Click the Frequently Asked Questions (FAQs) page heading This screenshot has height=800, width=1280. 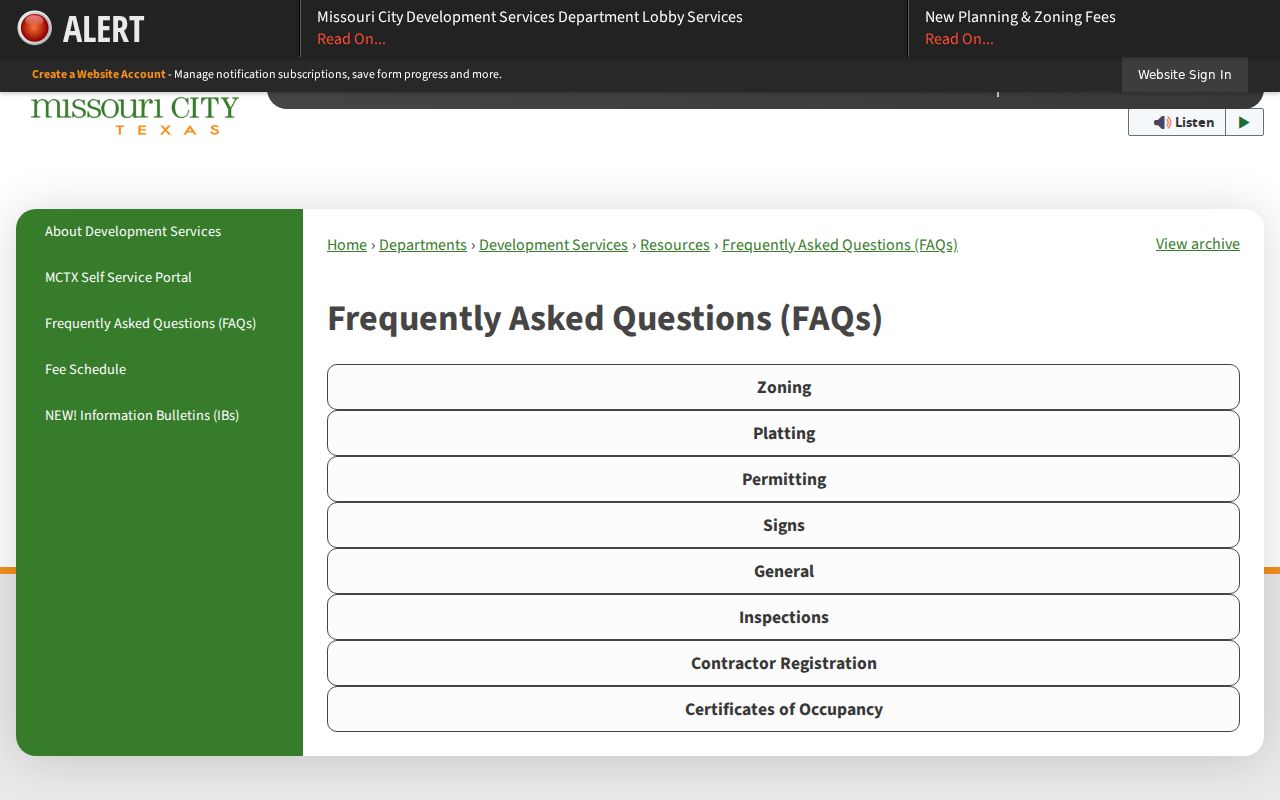[x=605, y=318]
